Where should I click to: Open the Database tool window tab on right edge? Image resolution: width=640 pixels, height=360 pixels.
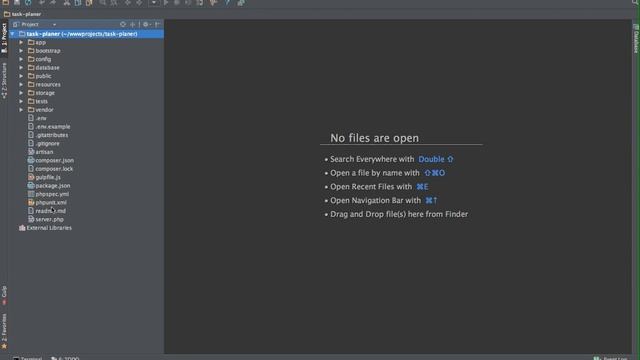(636, 38)
